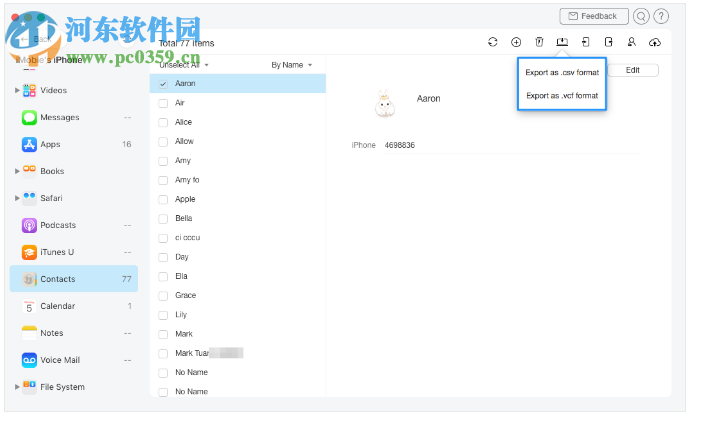Open Notes in the sidebar
Image resolution: width=707 pixels, height=422 pixels.
(73, 333)
